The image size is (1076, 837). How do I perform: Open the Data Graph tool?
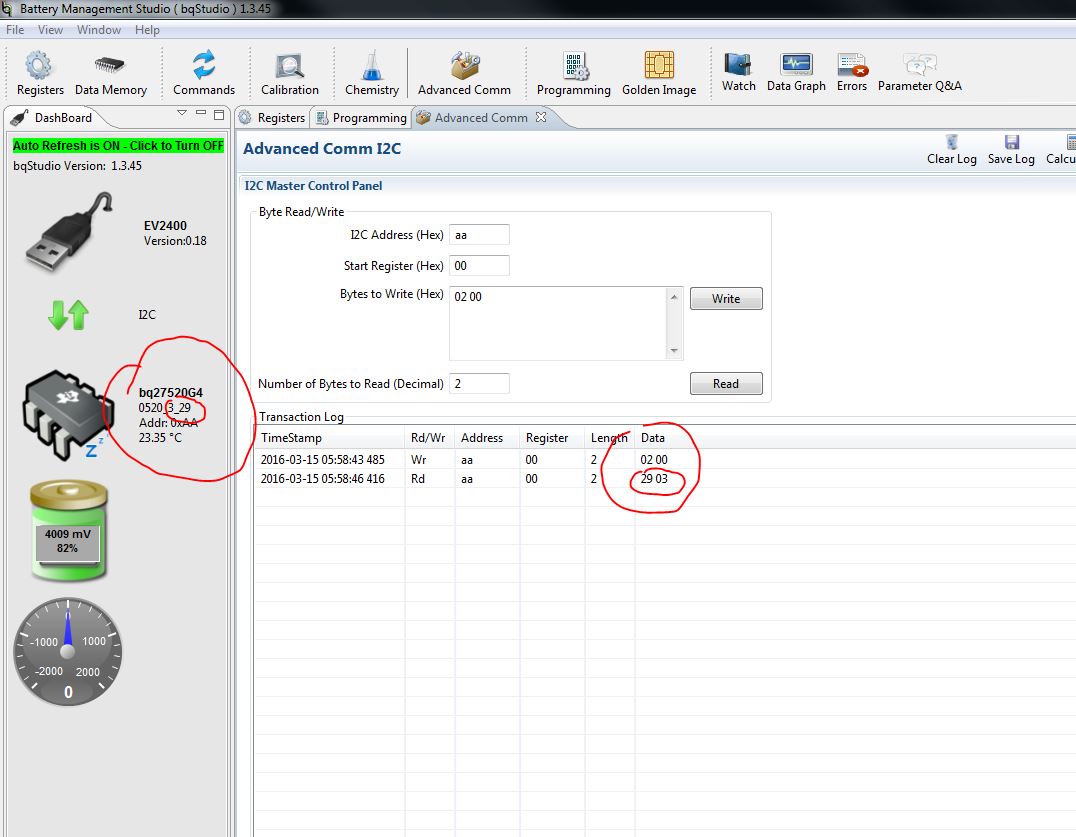click(x=796, y=72)
